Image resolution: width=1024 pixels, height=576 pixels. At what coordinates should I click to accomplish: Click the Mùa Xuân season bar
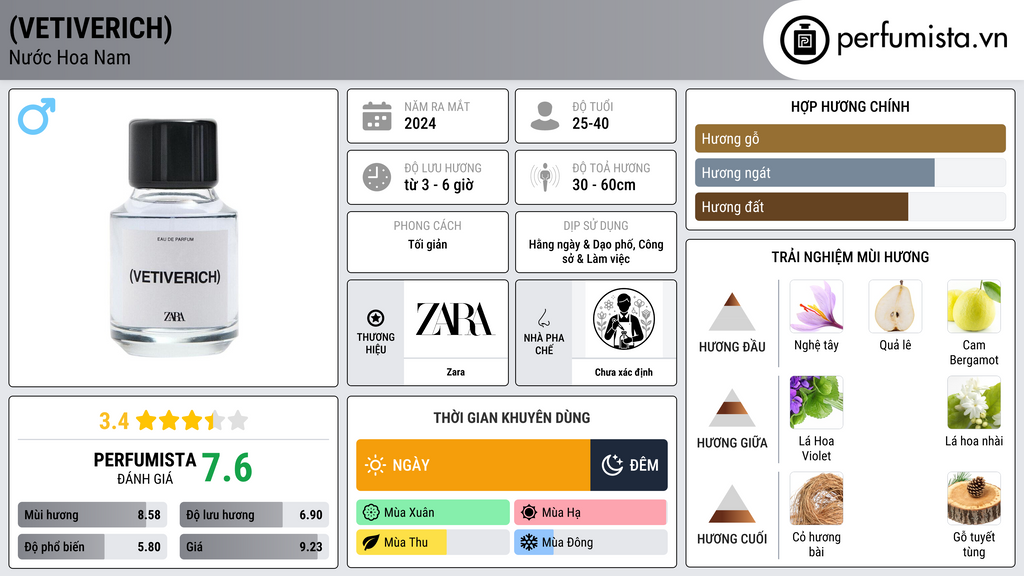[x=433, y=513]
